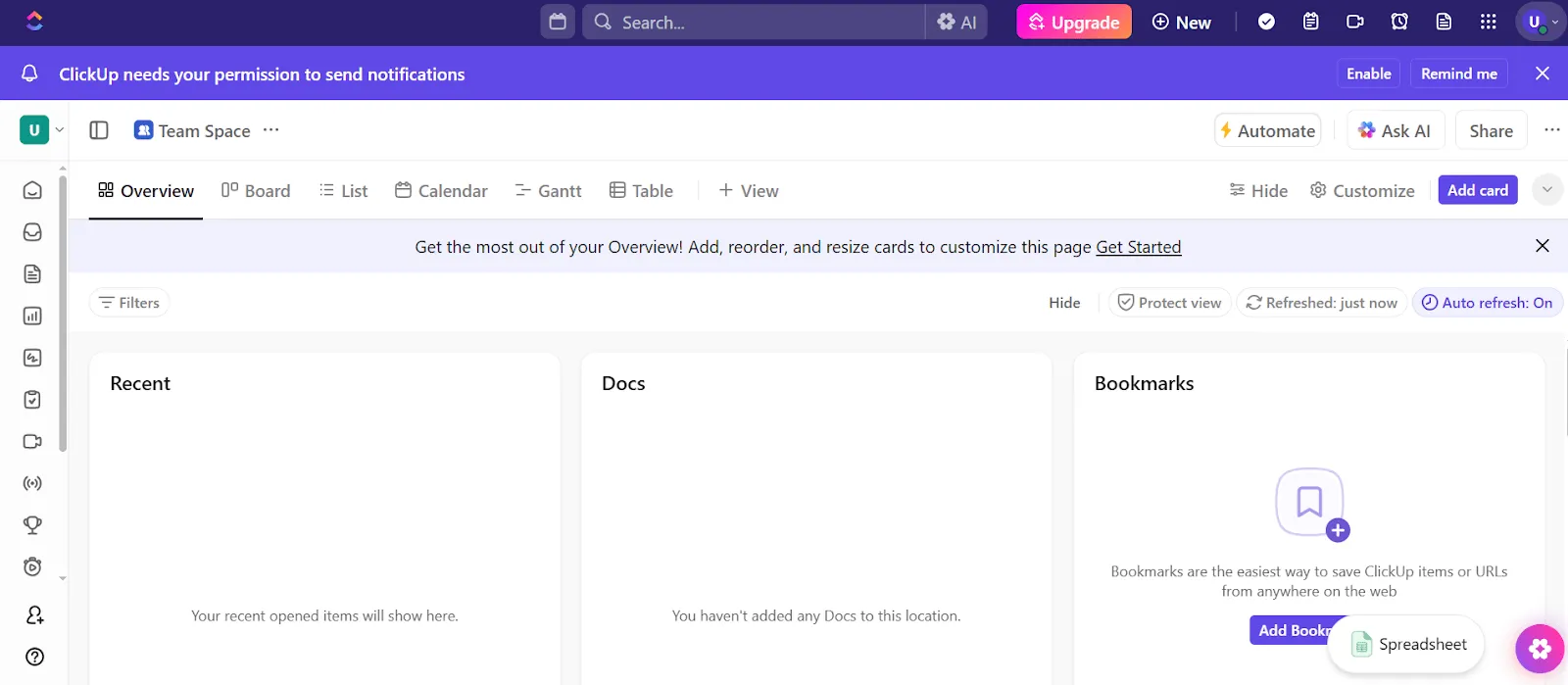Open the help question mark icon
The height and width of the screenshot is (685, 1568).
(34, 657)
